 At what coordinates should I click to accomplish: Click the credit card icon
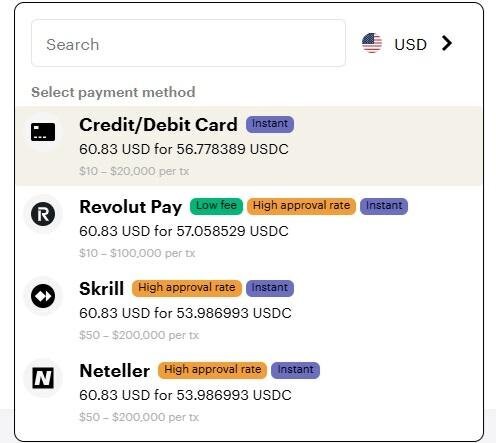point(43,132)
